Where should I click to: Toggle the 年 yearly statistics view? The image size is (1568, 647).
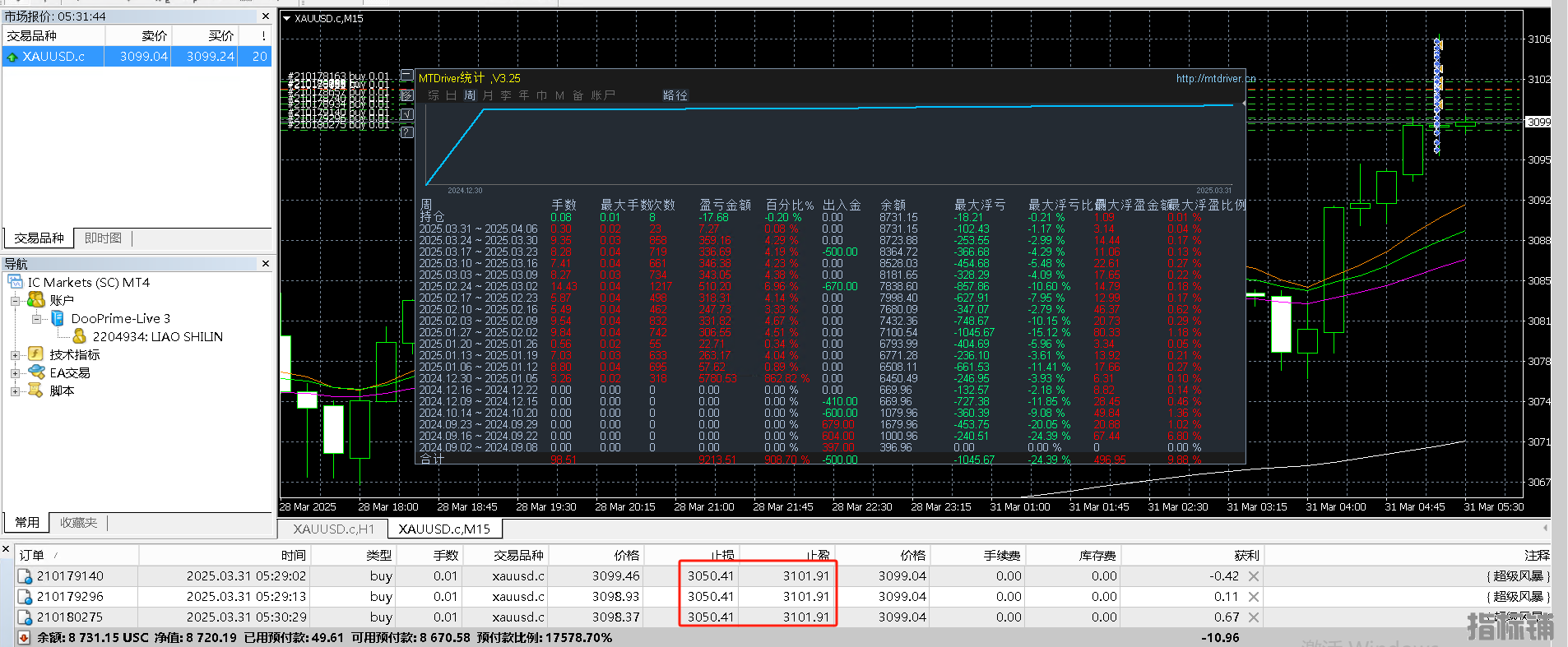click(x=524, y=95)
